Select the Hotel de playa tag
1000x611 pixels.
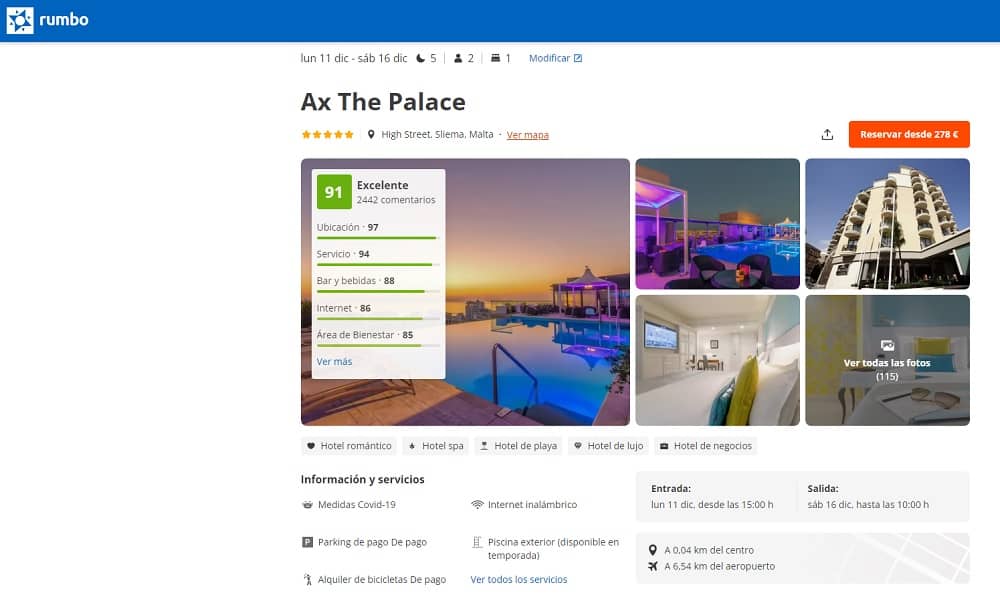(x=518, y=446)
